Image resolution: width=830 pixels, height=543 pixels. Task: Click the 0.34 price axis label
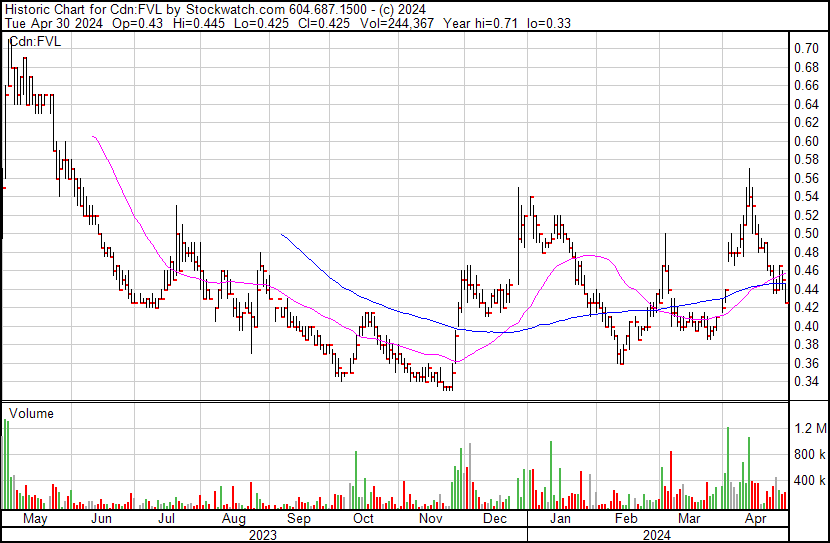(x=806, y=381)
